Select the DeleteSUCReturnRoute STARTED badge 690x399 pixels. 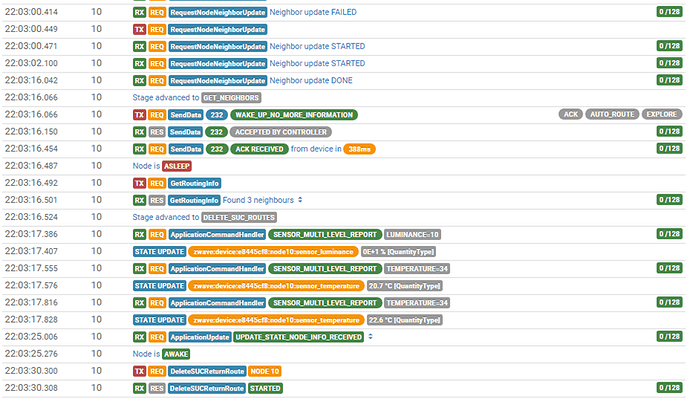pos(265,388)
